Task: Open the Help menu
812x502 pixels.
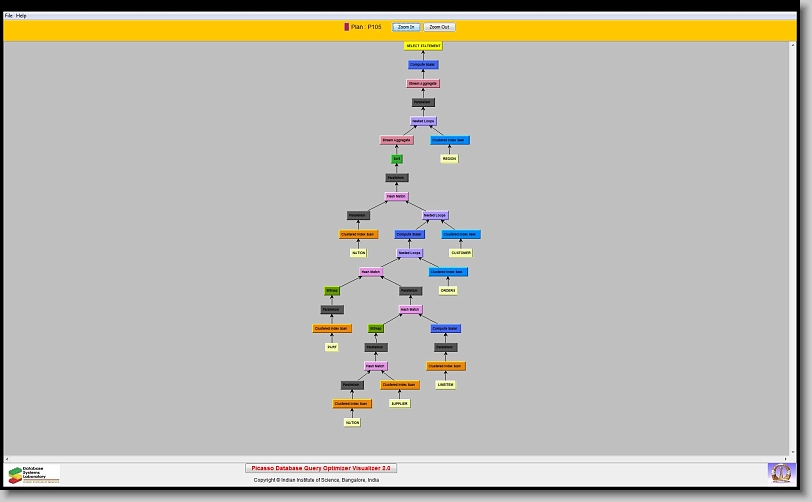Action: (x=22, y=16)
